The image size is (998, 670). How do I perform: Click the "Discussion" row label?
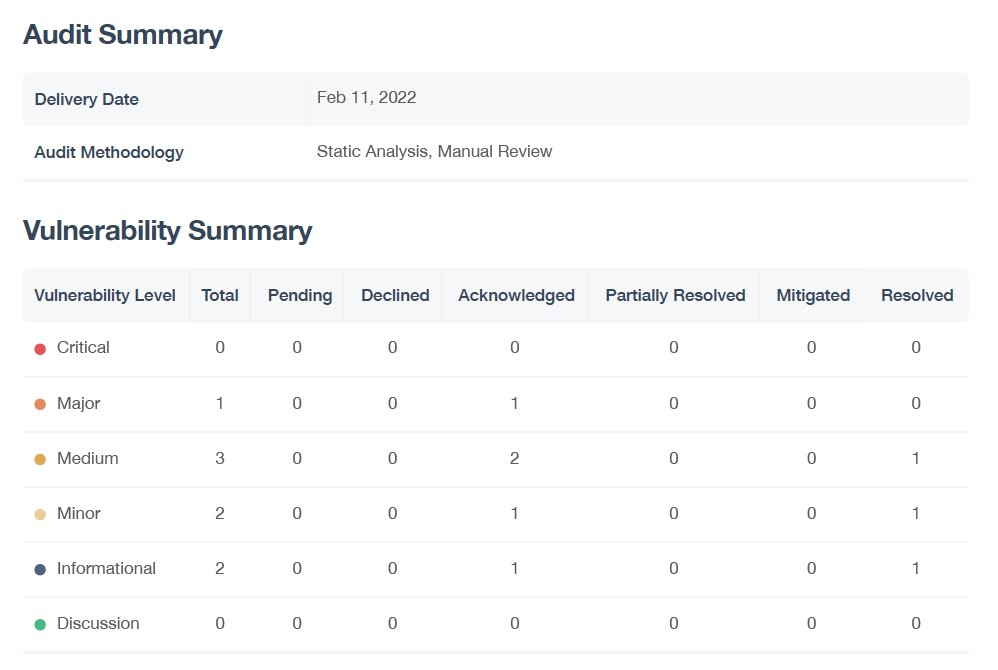(98, 624)
